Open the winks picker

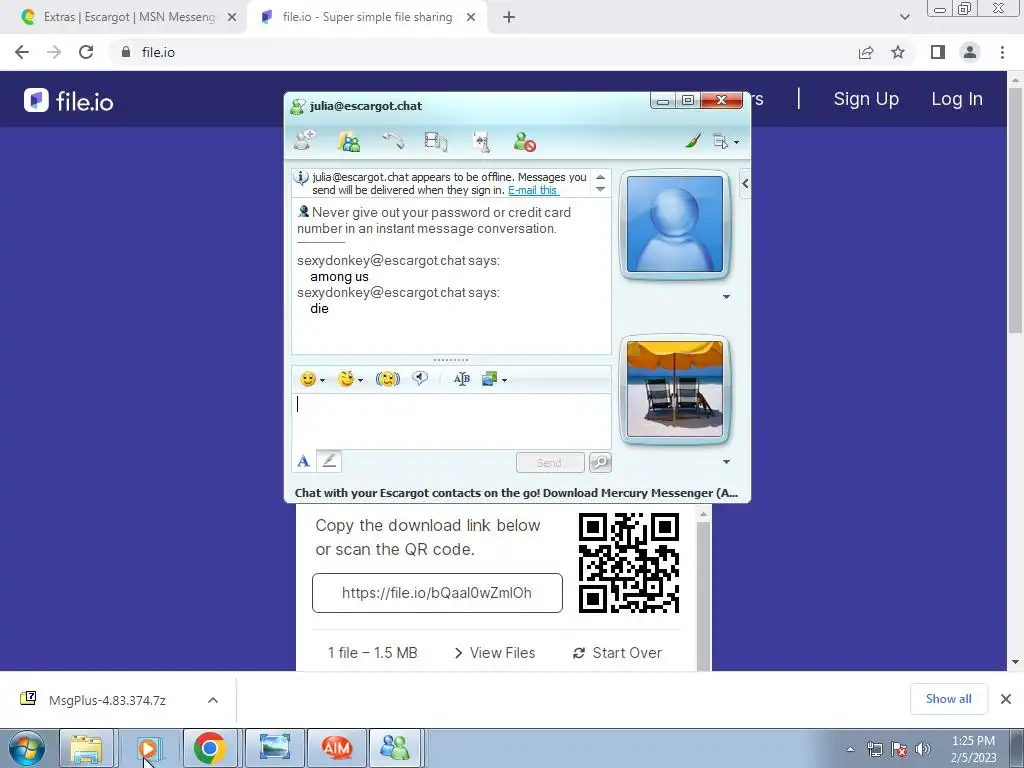pos(345,379)
